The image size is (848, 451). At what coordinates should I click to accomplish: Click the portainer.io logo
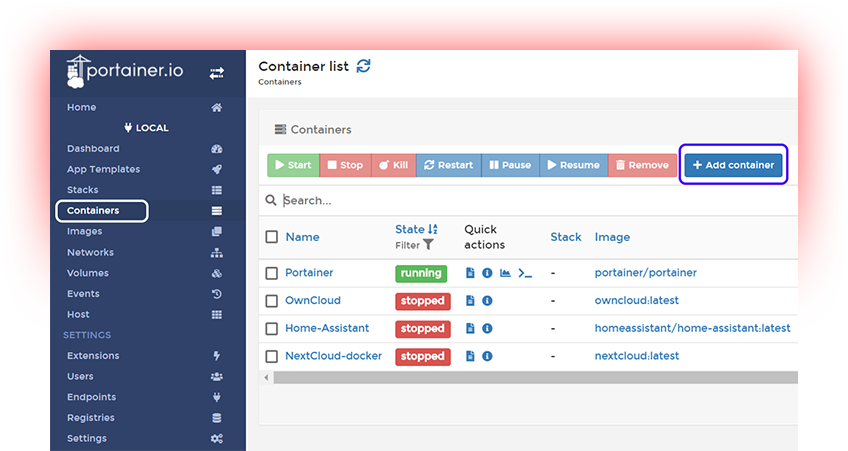point(125,71)
